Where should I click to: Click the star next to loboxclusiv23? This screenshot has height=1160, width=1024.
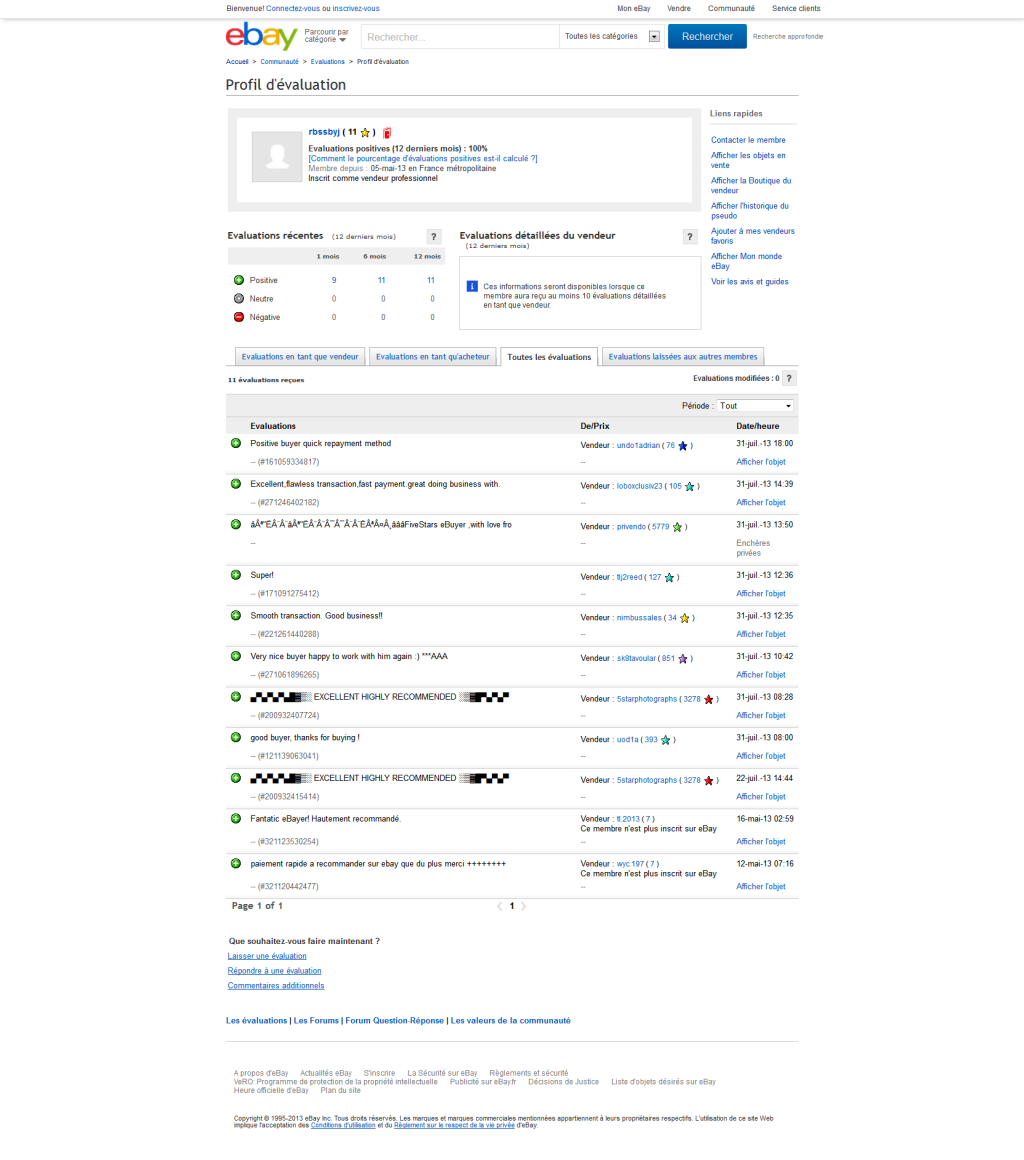tap(690, 487)
